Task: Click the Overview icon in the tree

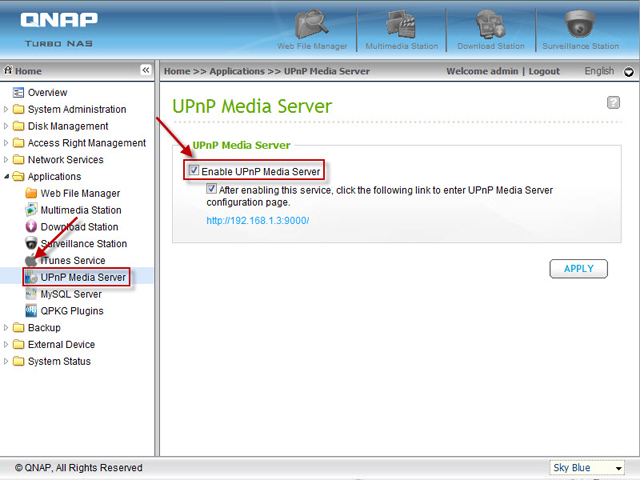Action: [x=18, y=93]
